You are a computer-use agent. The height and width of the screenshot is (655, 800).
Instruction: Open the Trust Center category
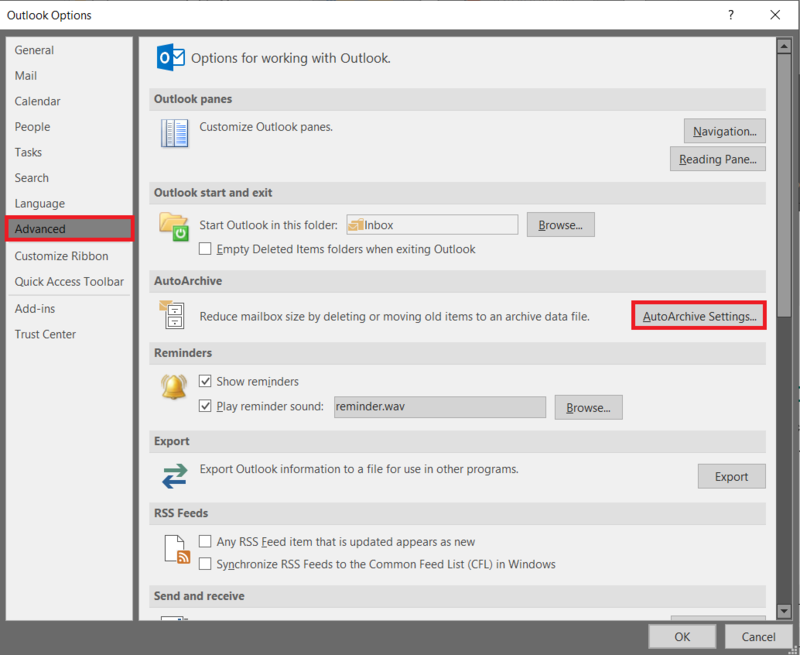[45, 334]
